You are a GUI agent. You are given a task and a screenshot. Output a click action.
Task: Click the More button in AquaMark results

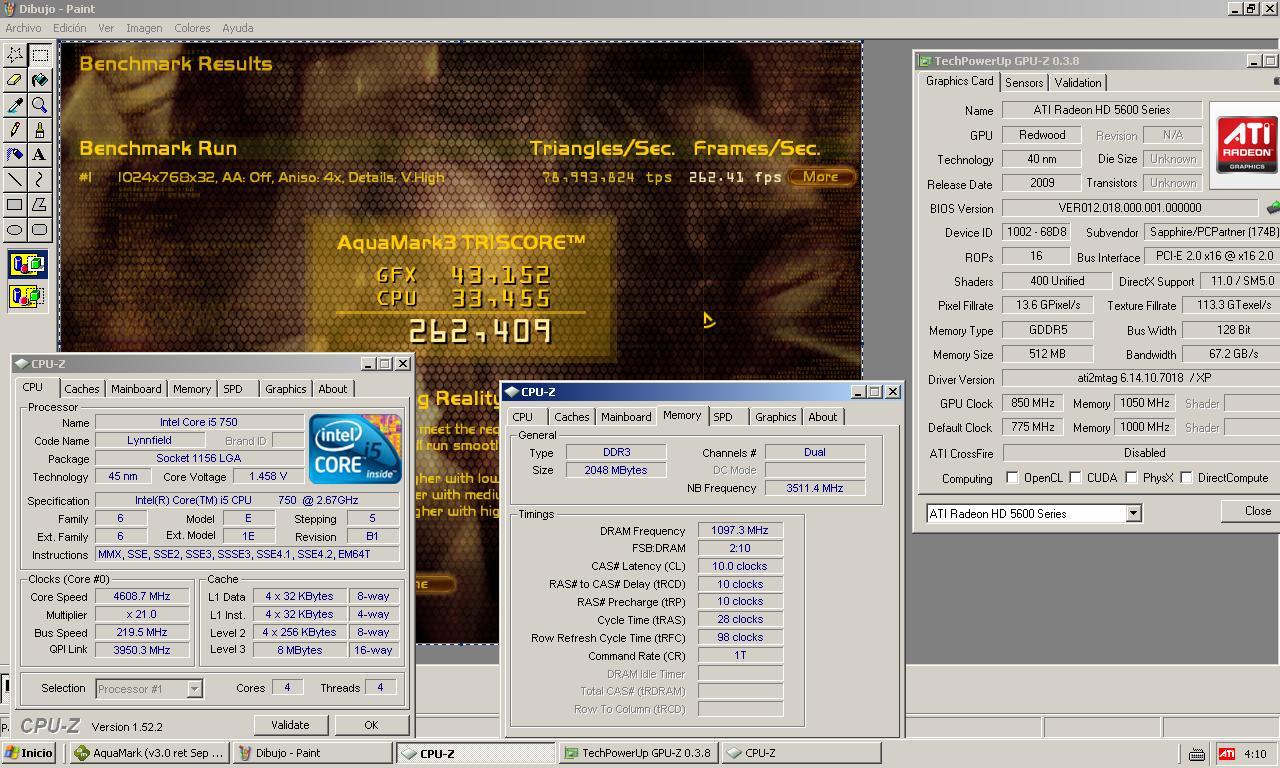(x=821, y=177)
